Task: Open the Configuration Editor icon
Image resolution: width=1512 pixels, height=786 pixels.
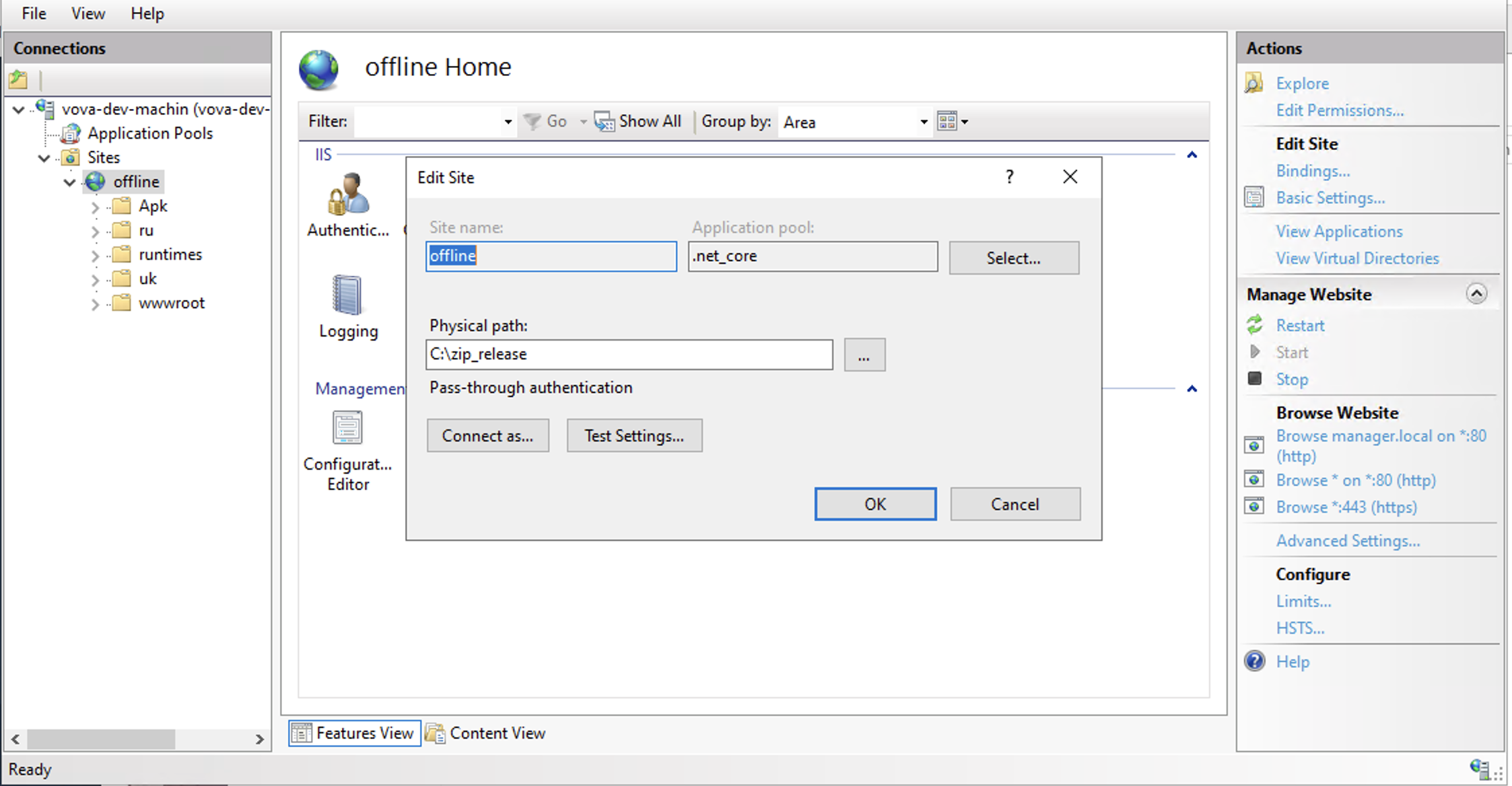Action: pos(347,429)
